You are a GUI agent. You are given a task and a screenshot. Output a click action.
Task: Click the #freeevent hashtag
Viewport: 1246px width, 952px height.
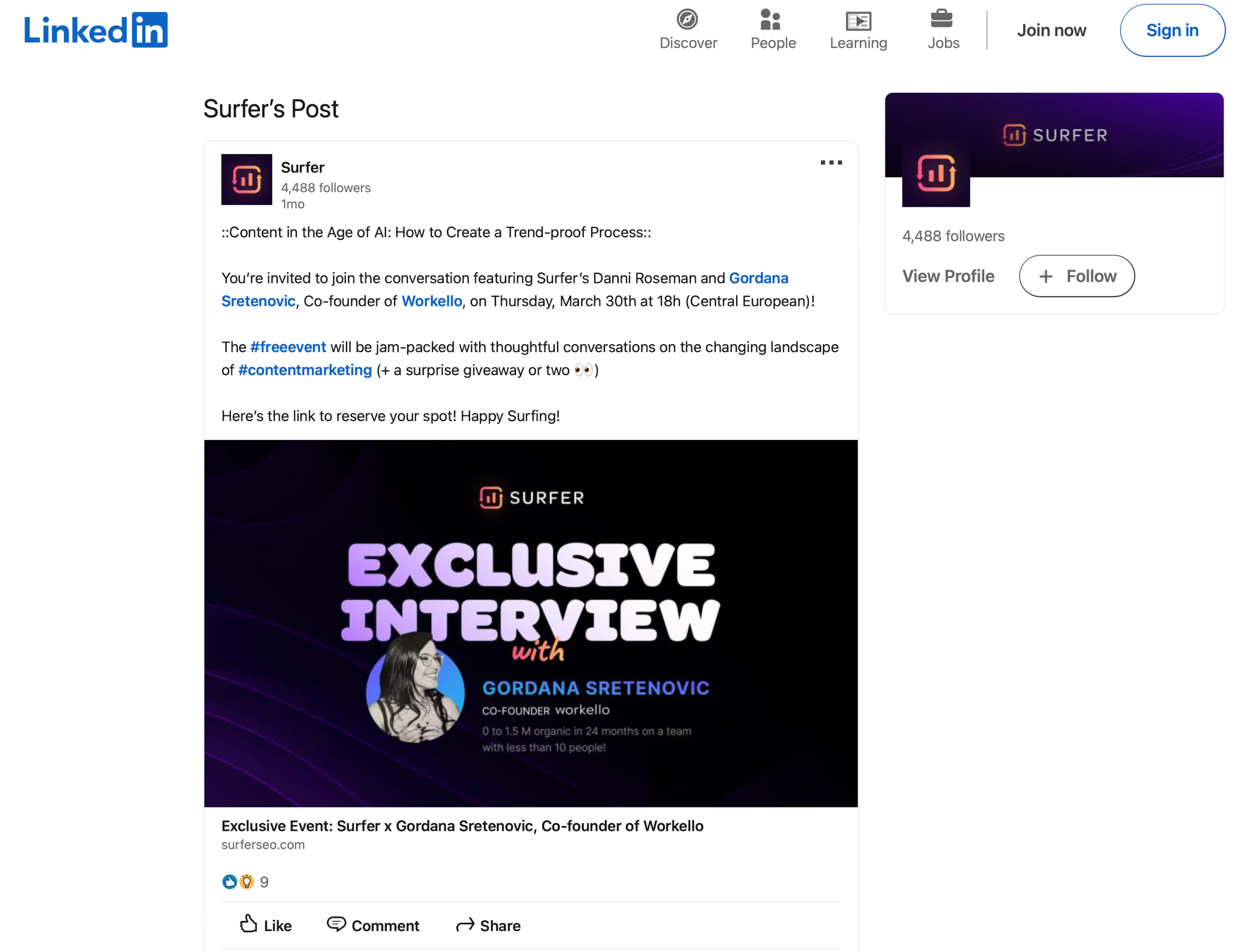tap(288, 347)
